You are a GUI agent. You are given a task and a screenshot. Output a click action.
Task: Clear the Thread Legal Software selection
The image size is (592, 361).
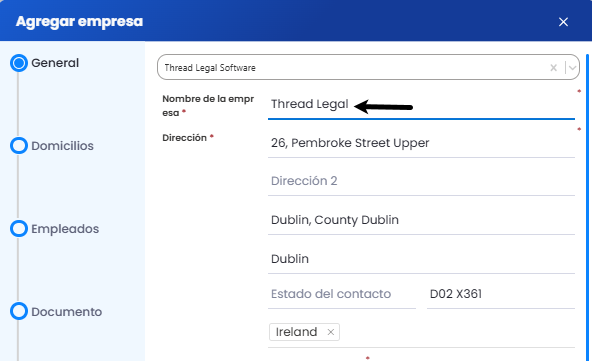point(553,68)
